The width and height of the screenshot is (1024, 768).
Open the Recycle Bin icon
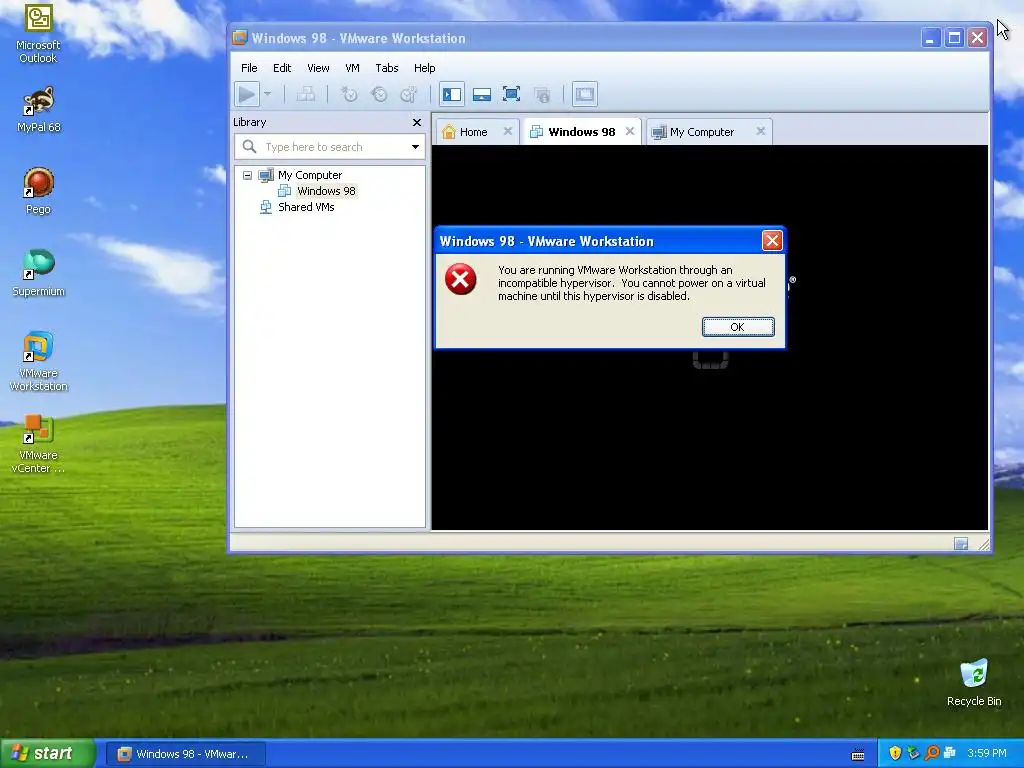click(x=974, y=683)
